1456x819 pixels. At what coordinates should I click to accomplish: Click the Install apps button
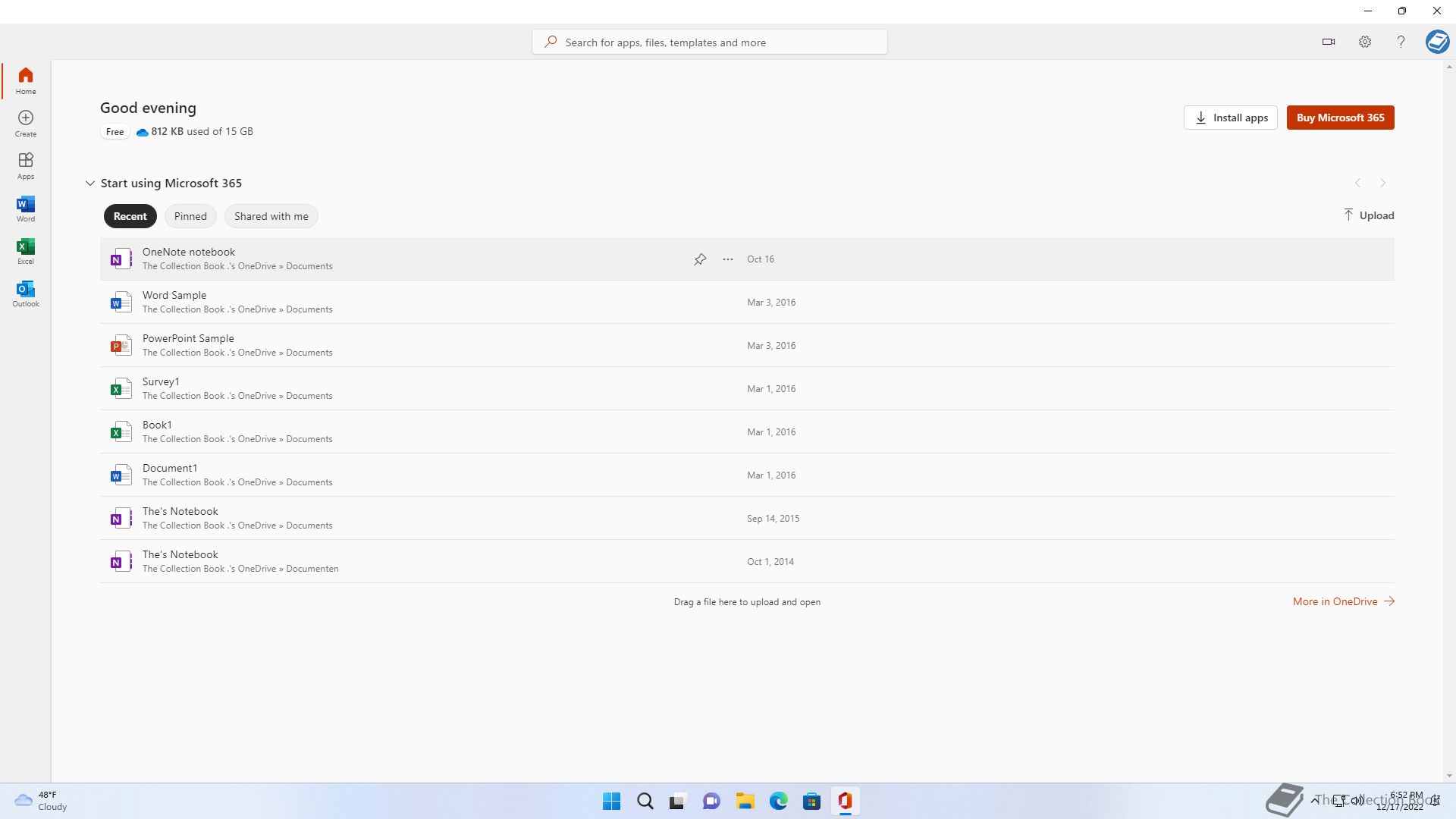pyautogui.click(x=1231, y=118)
